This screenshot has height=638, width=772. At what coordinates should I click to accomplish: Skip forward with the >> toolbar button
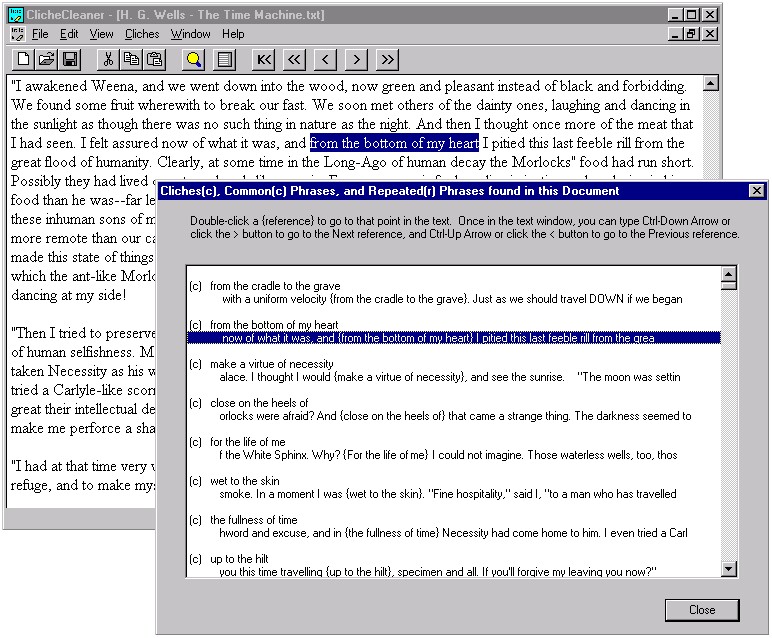click(387, 60)
